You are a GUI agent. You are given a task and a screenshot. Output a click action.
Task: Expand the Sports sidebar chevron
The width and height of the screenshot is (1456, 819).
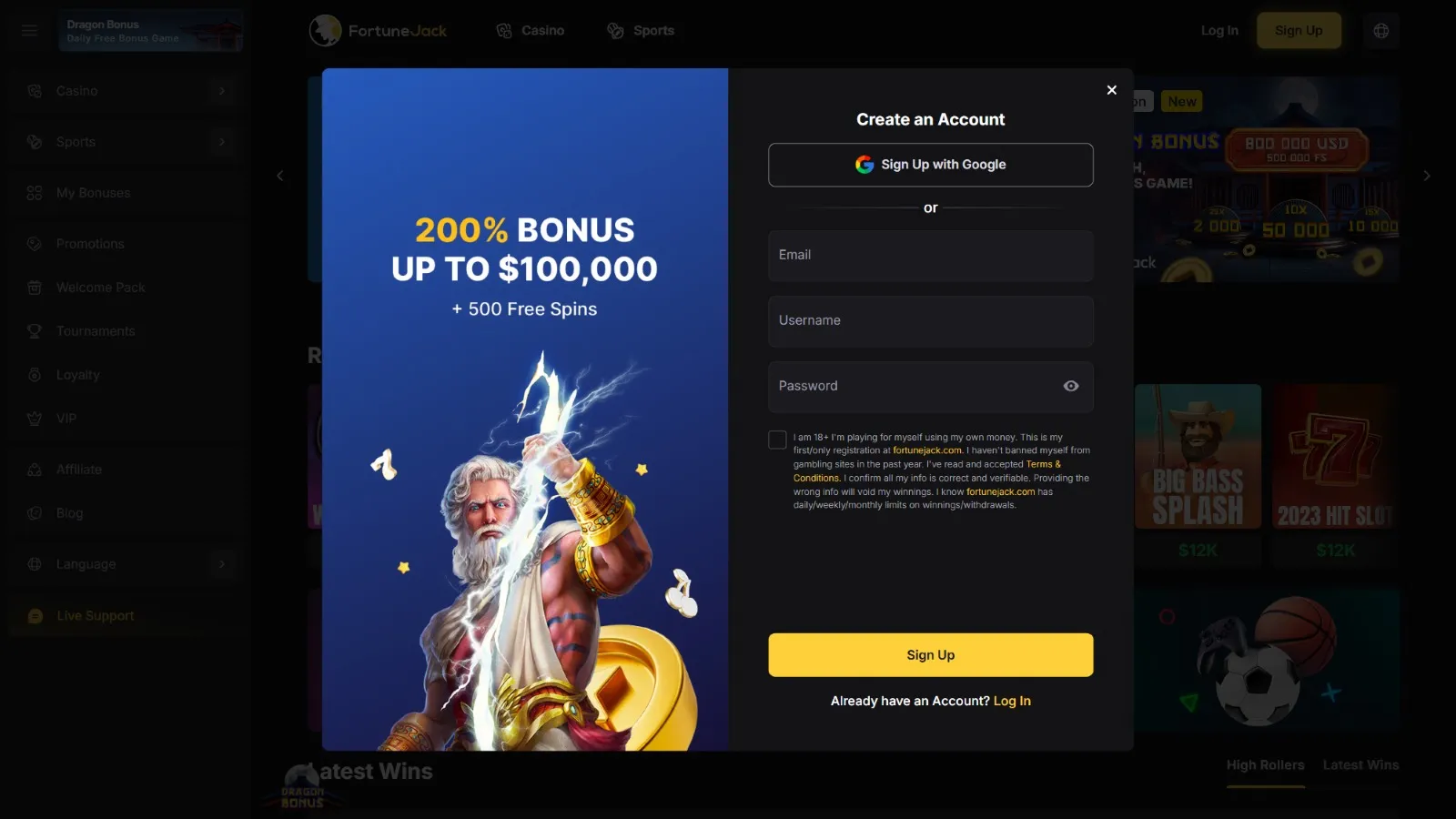[x=221, y=142]
